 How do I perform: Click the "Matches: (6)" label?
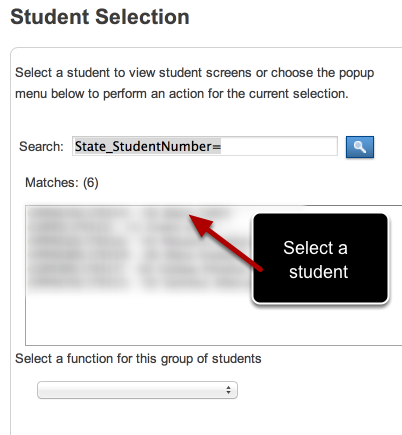62,183
